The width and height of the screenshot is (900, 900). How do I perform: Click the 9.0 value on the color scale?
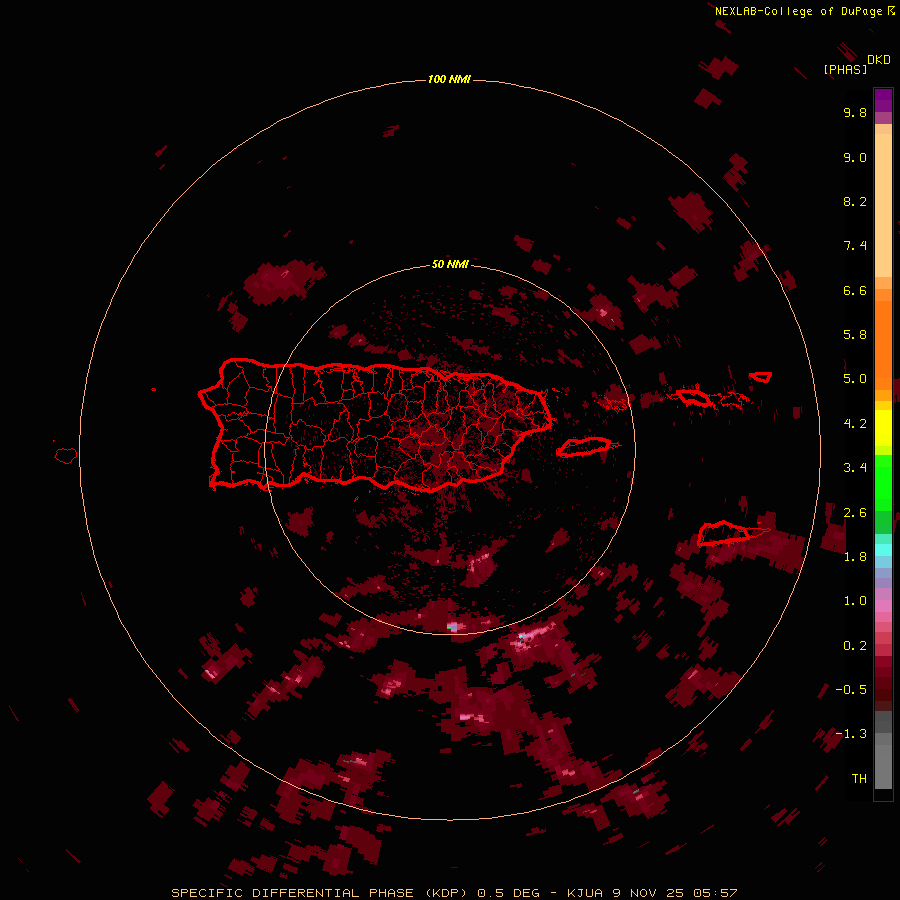[x=855, y=157]
